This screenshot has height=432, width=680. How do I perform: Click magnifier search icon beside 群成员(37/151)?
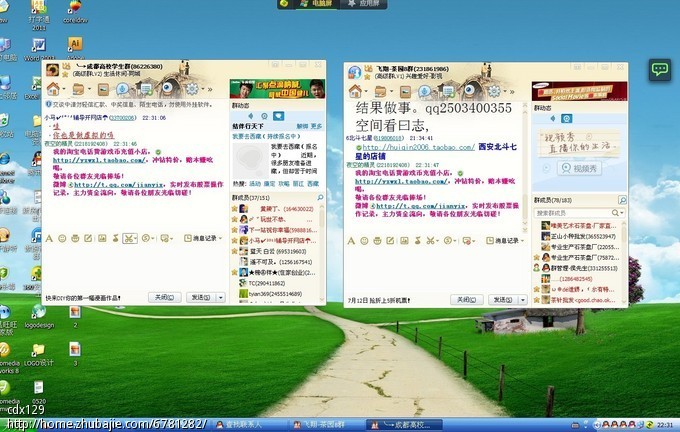coord(320,197)
